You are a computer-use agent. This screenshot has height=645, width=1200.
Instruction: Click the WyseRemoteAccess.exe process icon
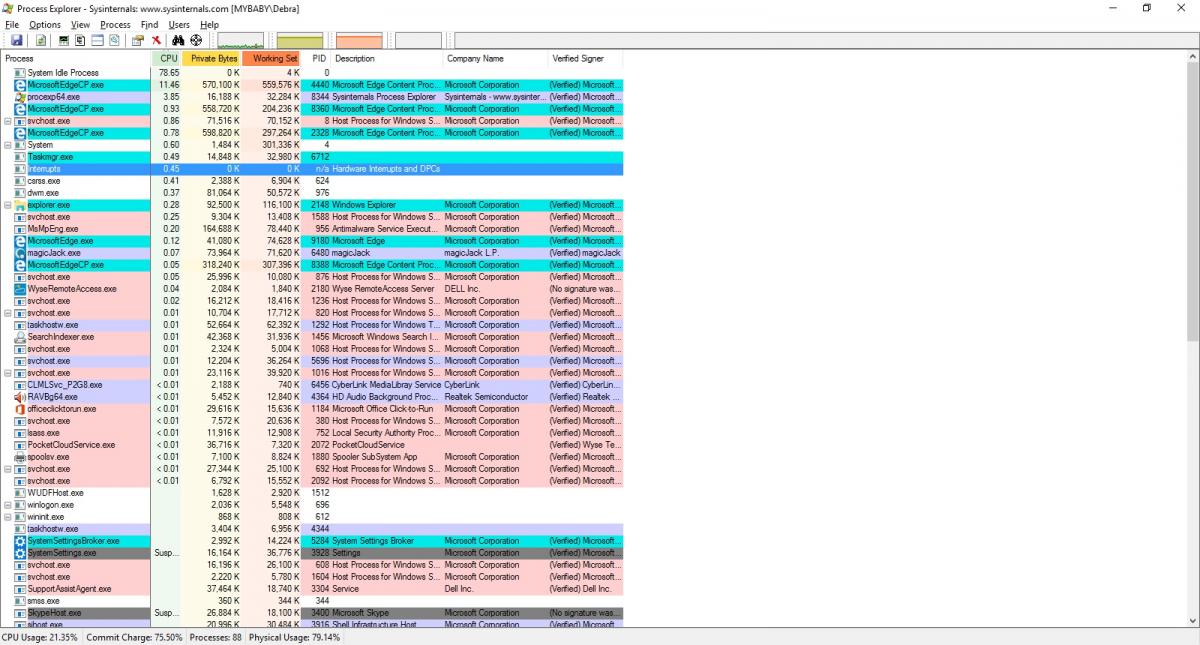pyautogui.click(x=20, y=289)
